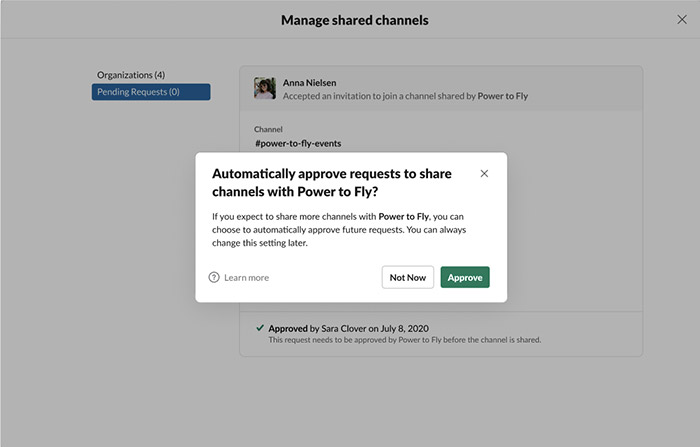Click the #power-to-fly-events channel name
The image size is (700, 447).
298,143
